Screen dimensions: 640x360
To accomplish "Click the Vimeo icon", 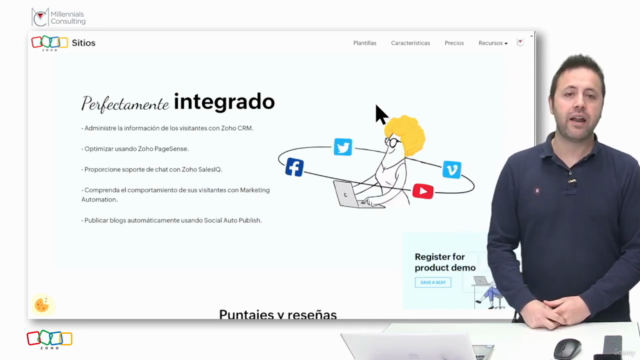I will tap(452, 169).
